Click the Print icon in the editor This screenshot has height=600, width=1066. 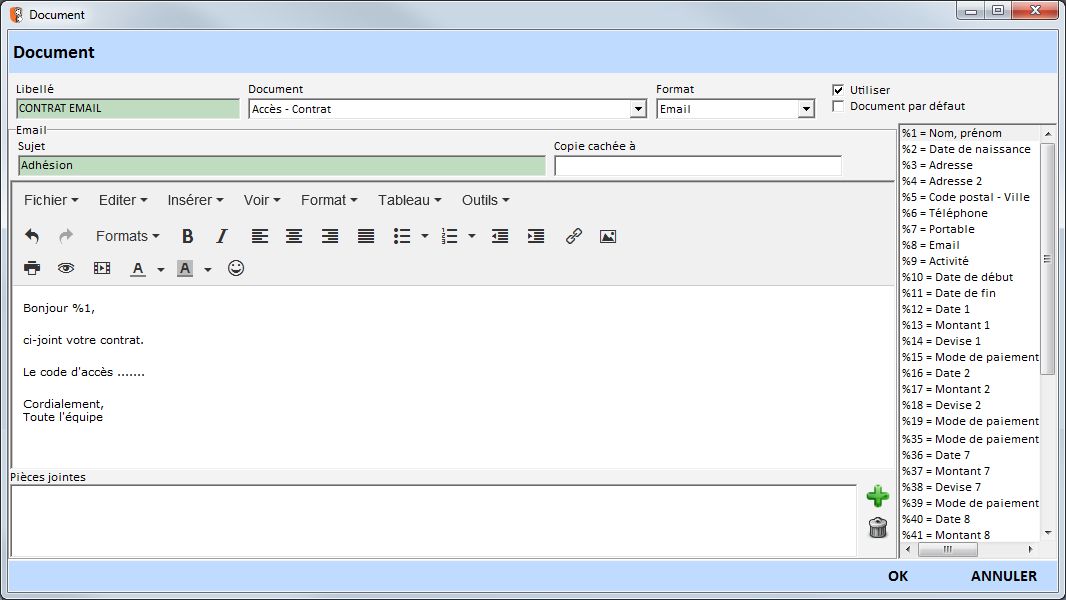pos(32,268)
